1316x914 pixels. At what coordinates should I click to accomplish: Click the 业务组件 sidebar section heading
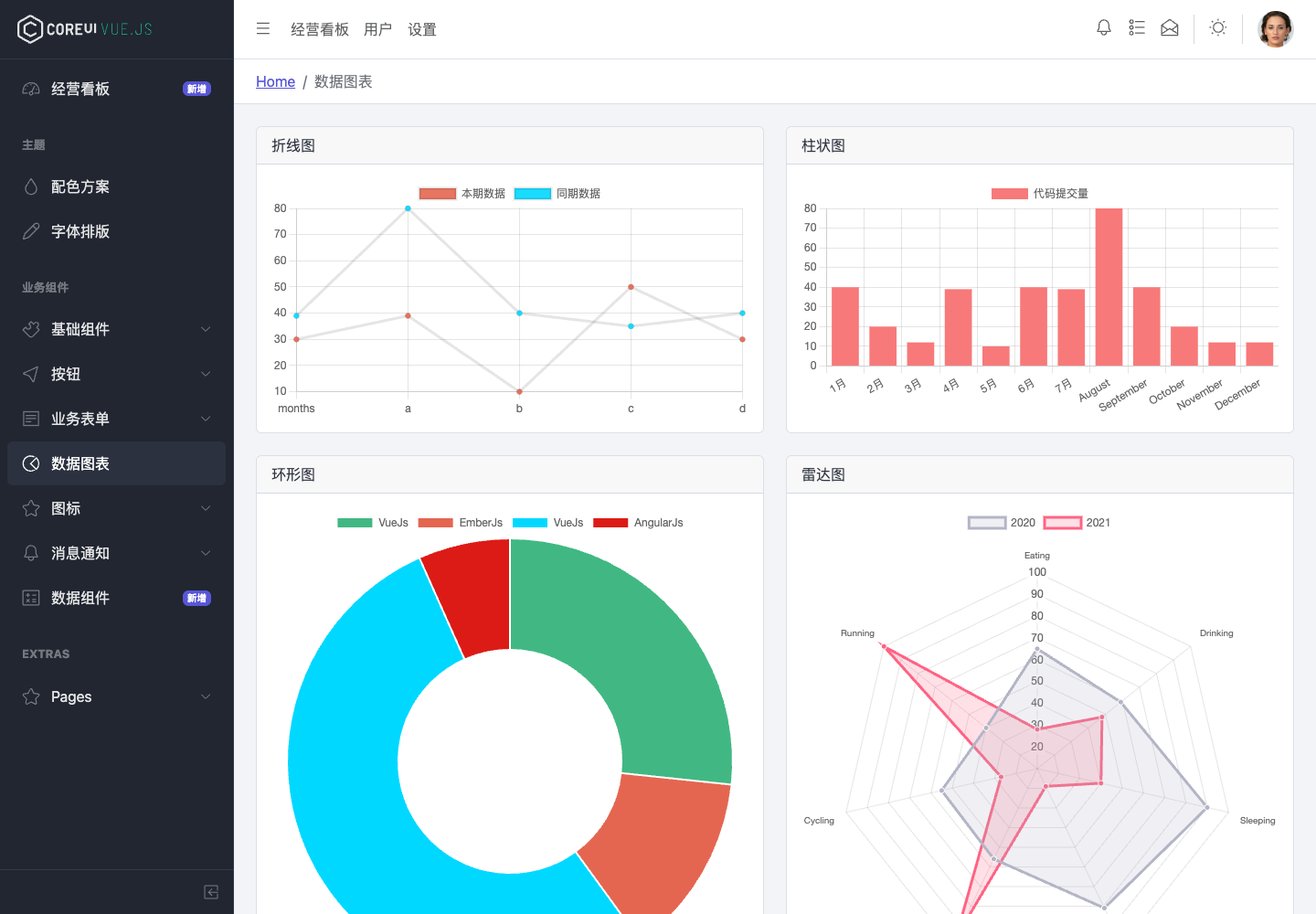click(x=46, y=287)
